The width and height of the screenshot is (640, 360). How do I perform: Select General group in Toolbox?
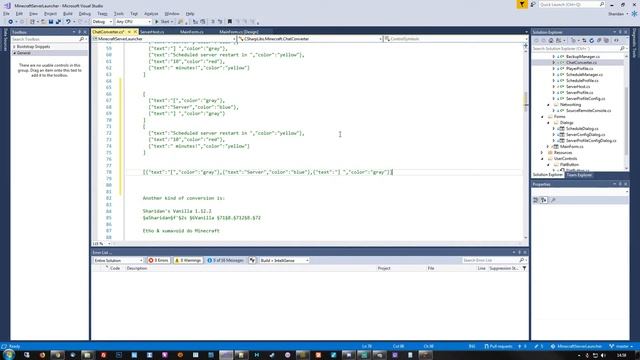(x=49, y=53)
